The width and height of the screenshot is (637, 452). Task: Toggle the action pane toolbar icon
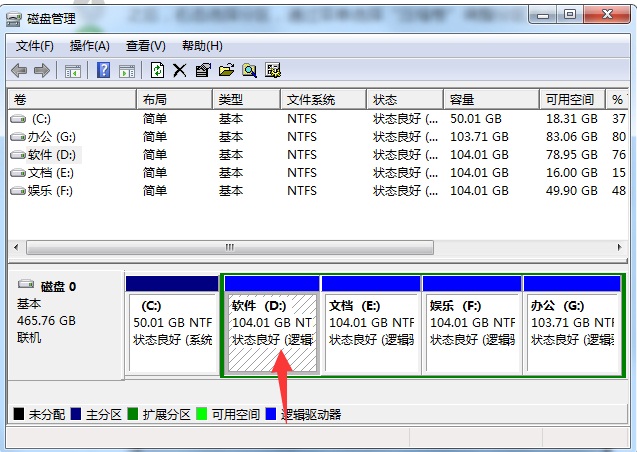pos(127,71)
